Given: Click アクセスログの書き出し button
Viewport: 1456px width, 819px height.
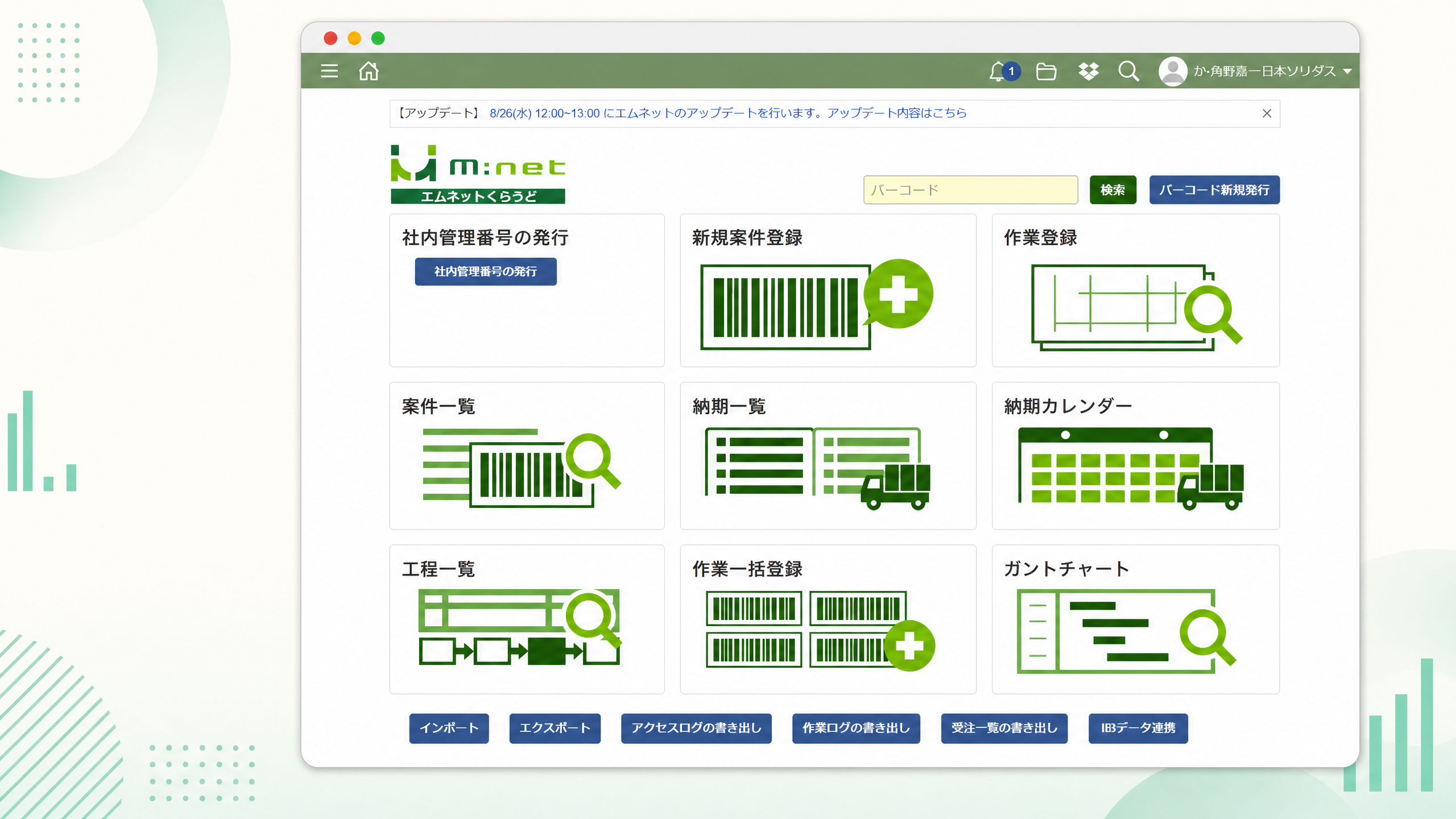Looking at the screenshot, I should [696, 728].
